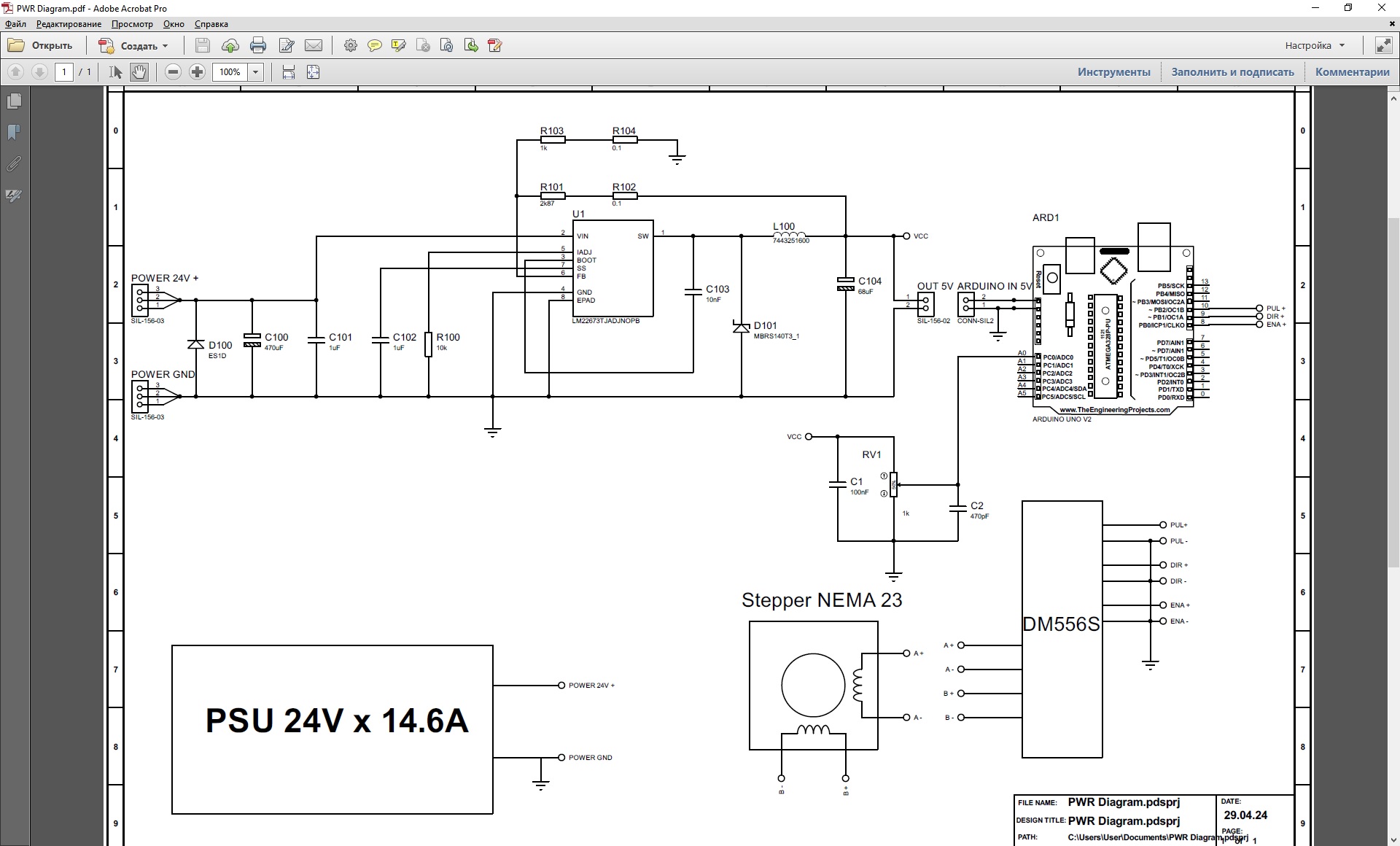This screenshot has width=1400, height=846.
Task: Click the edit PDF text icon
Action: coord(495,45)
